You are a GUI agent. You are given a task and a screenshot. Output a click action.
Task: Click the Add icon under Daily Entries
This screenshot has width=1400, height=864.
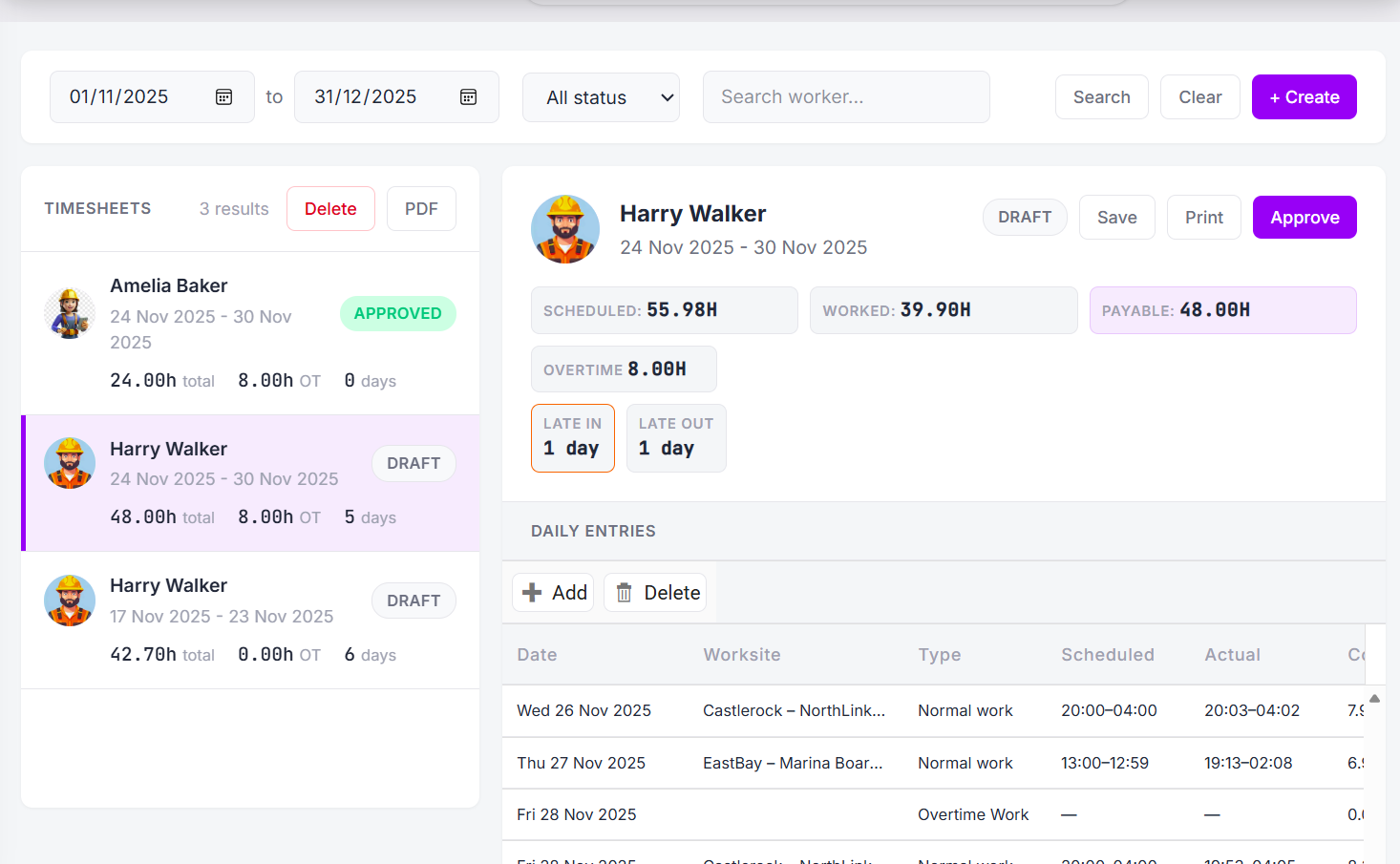coord(532,592)
